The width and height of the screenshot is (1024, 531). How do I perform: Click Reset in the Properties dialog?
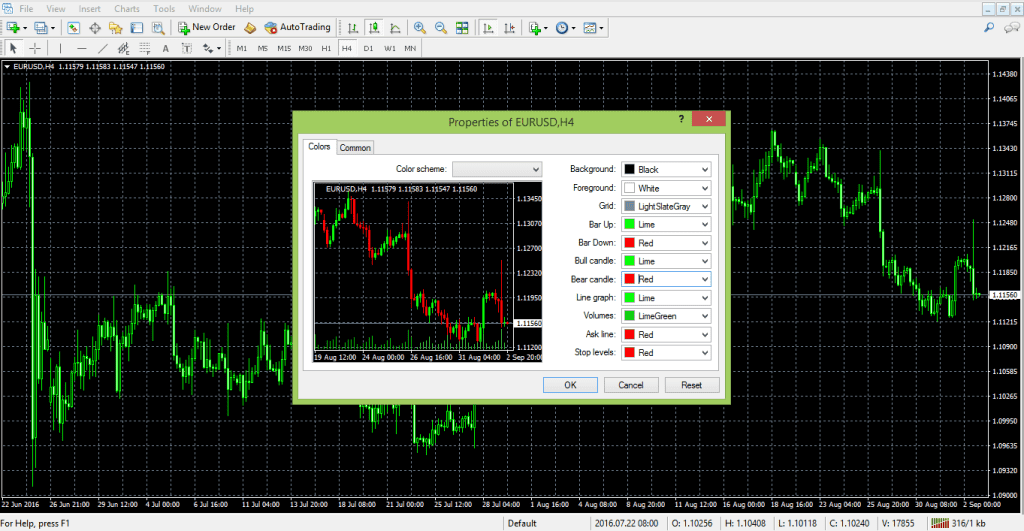[692, 385]
